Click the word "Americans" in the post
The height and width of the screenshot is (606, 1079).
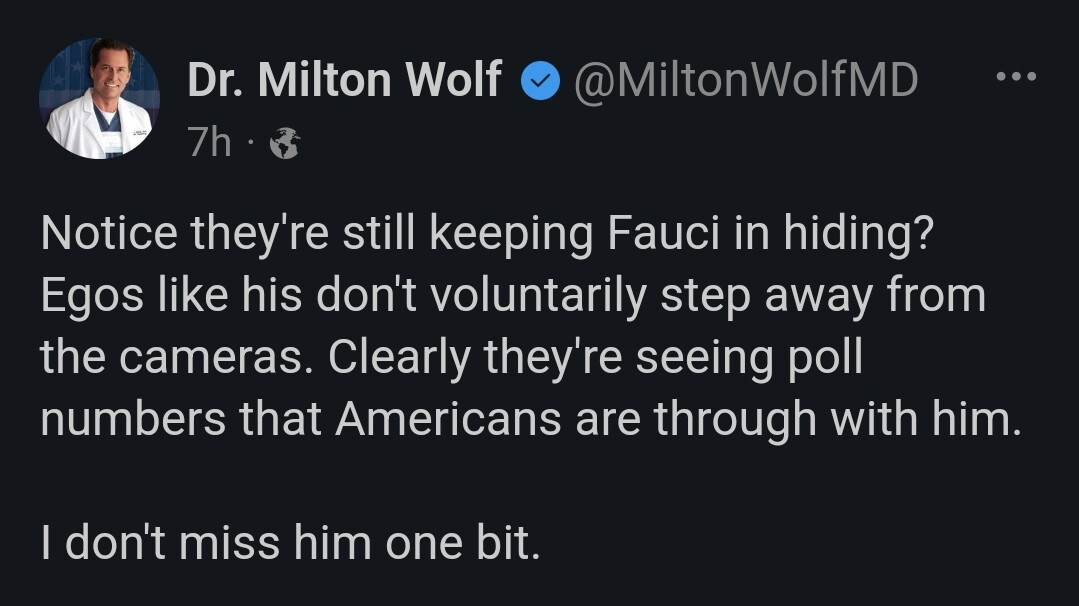tap(448, 418)
